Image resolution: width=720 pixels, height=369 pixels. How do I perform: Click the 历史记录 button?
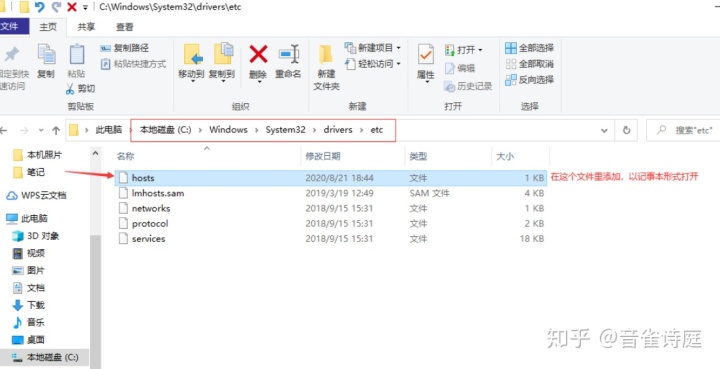point(468,86)
